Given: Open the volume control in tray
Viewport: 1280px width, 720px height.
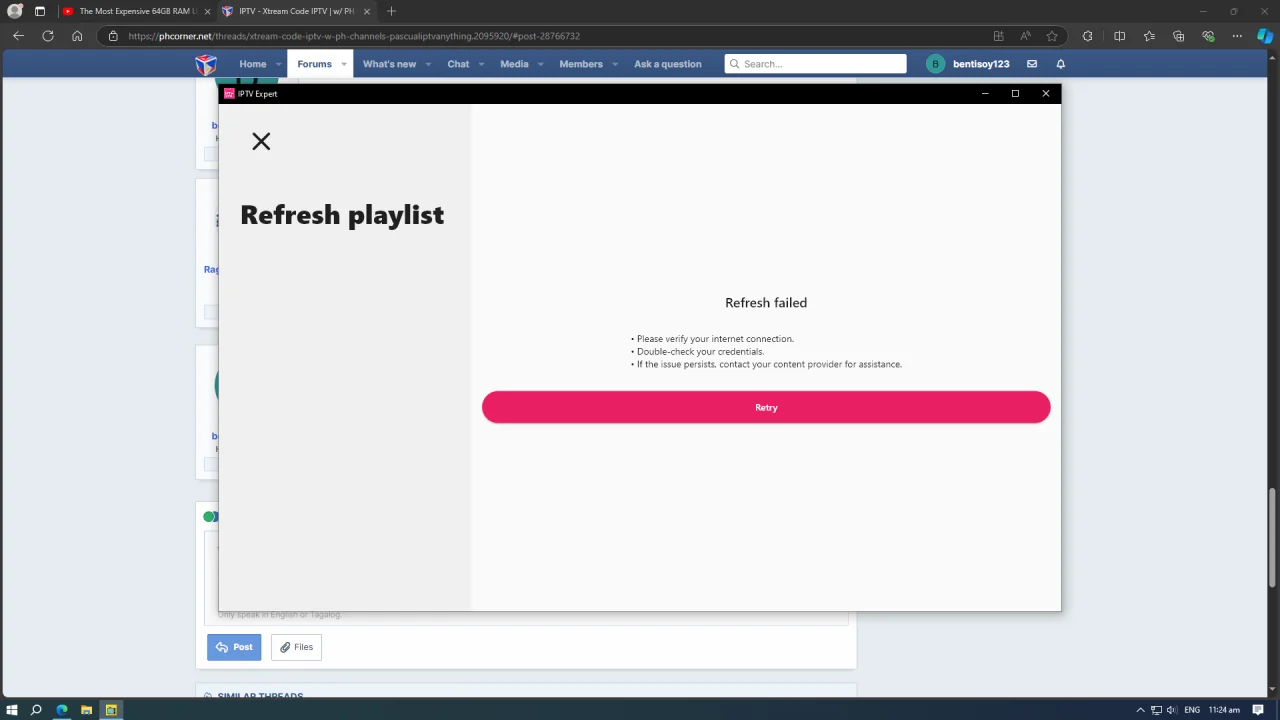Looking at the screenshot, I should (x=1171, y=710).
